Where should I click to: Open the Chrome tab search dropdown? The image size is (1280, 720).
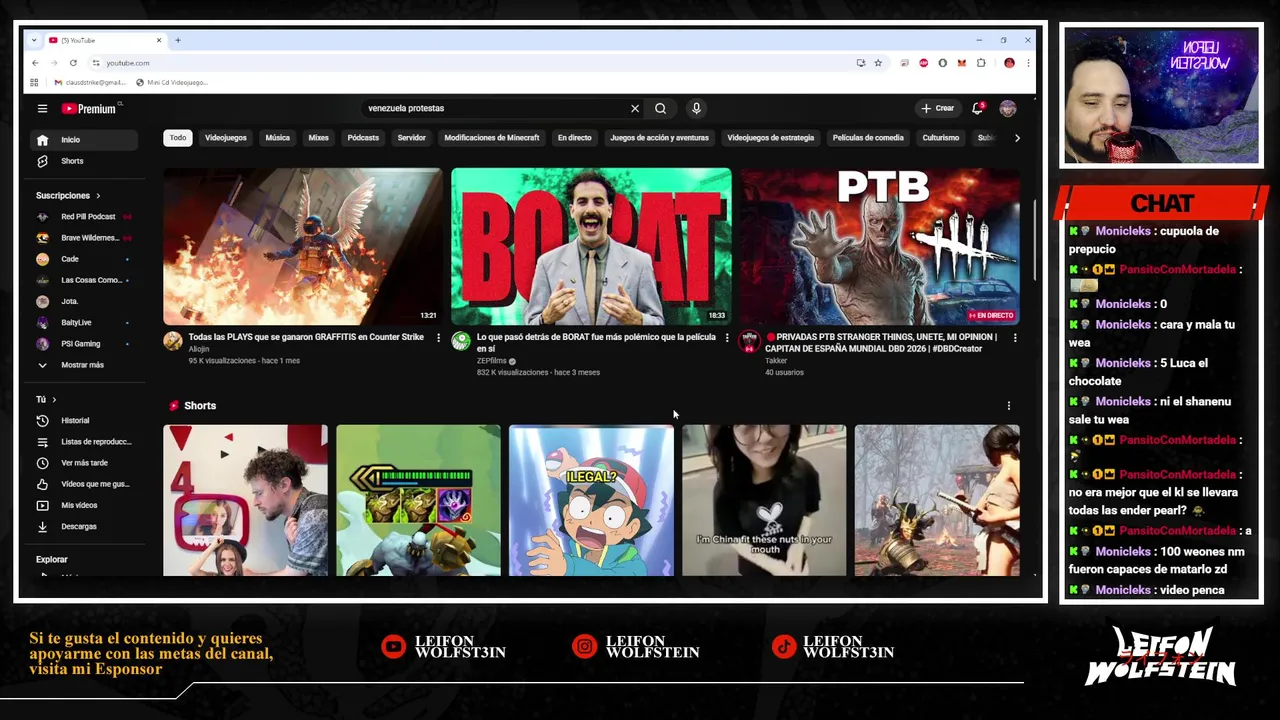(x=34, y=40)
